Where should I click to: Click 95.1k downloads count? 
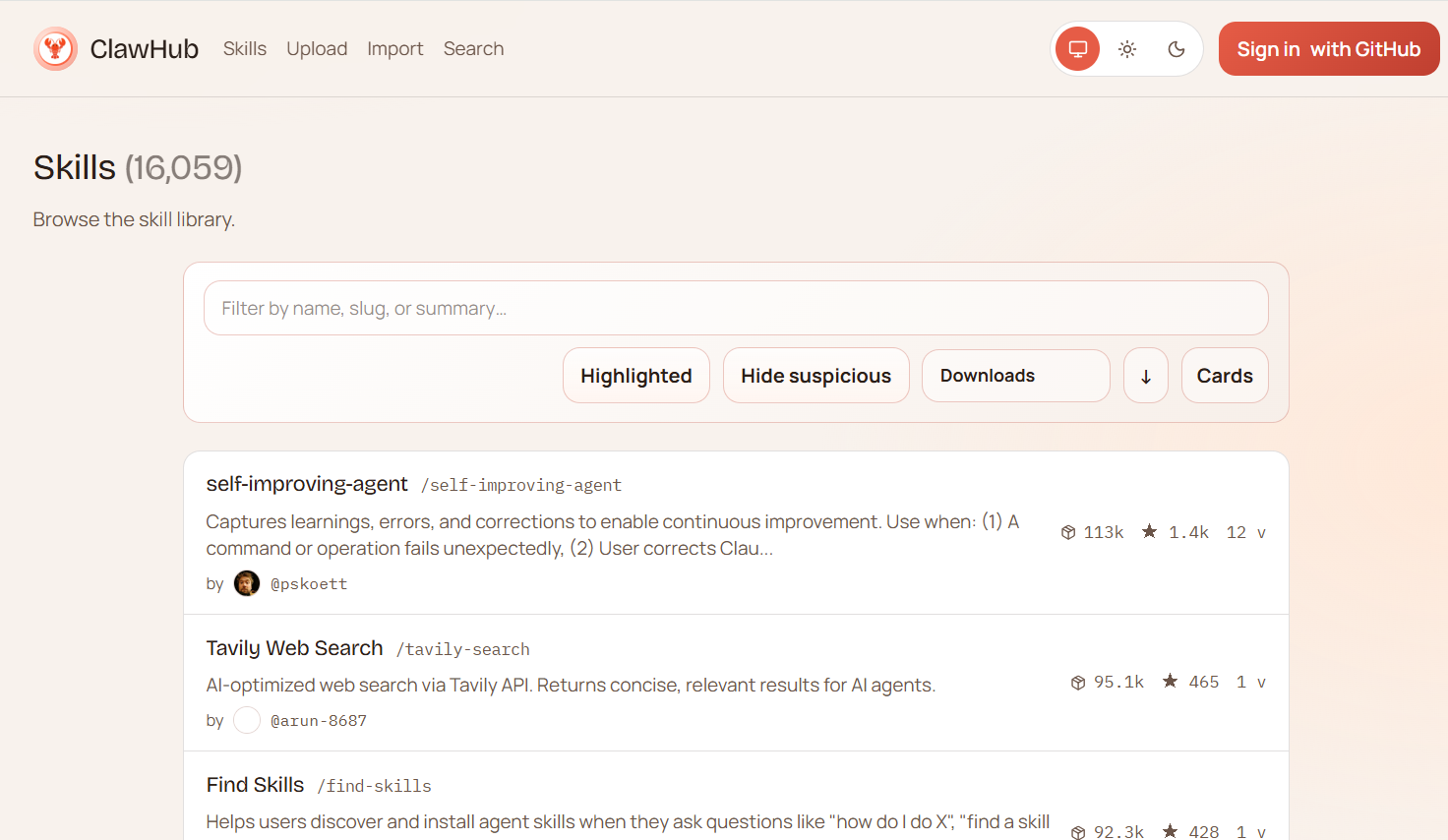[1119, 682]
